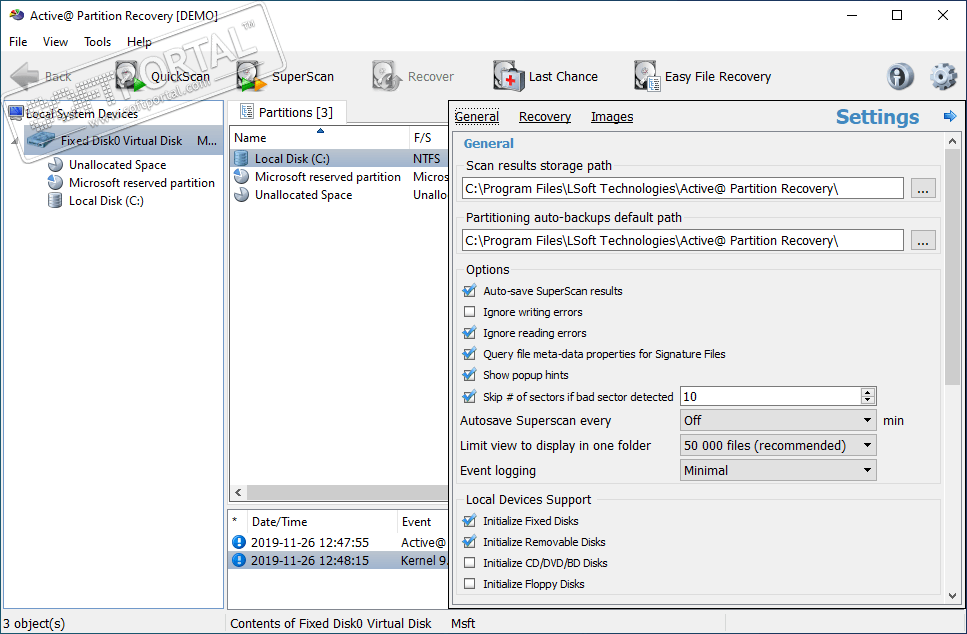This screenshot has height=634, width=967.
Task: Open the Last Chance recovery tool
Action: click(546, 76)
